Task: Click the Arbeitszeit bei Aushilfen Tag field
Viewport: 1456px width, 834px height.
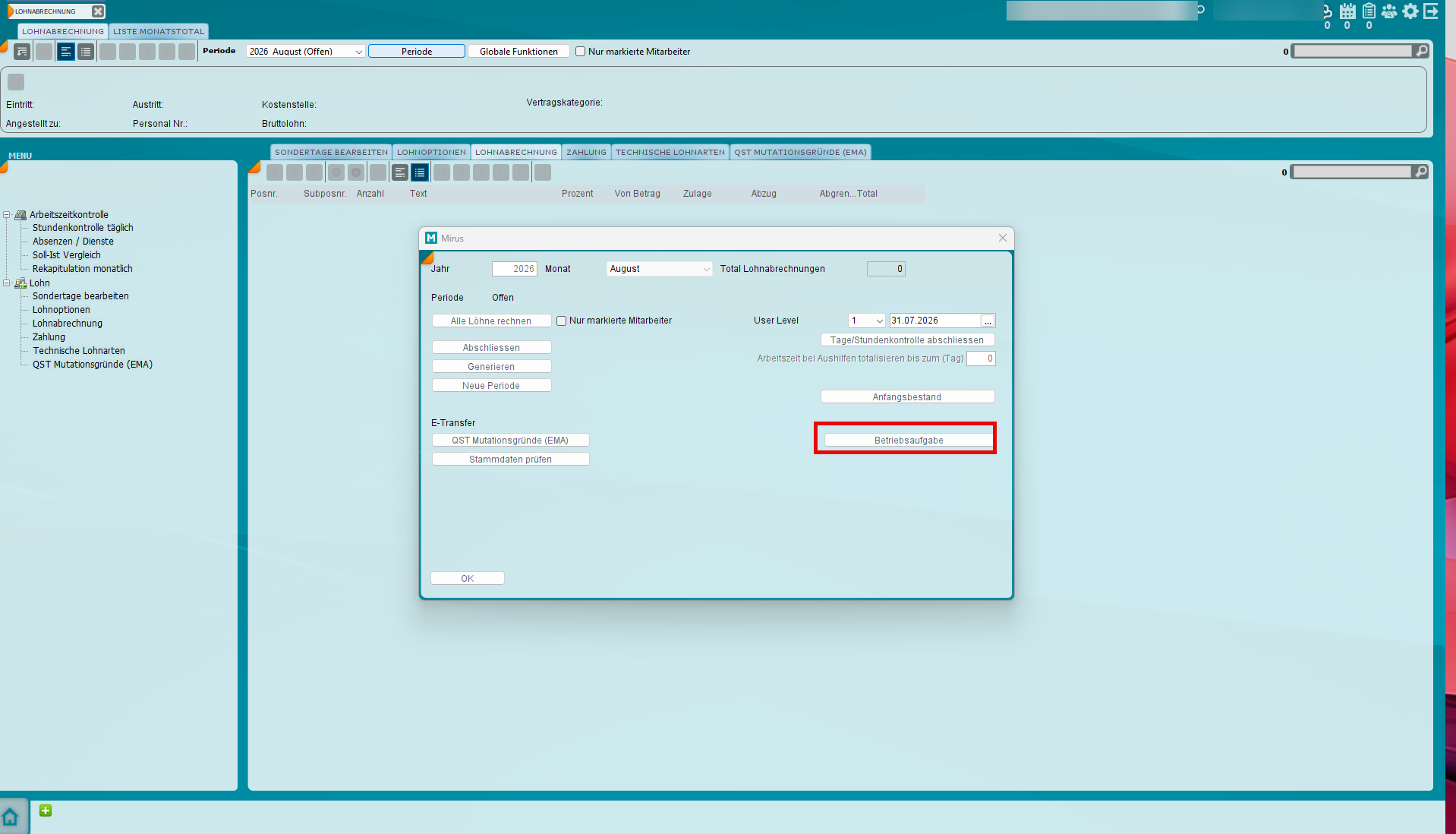Action: (981, 359)
